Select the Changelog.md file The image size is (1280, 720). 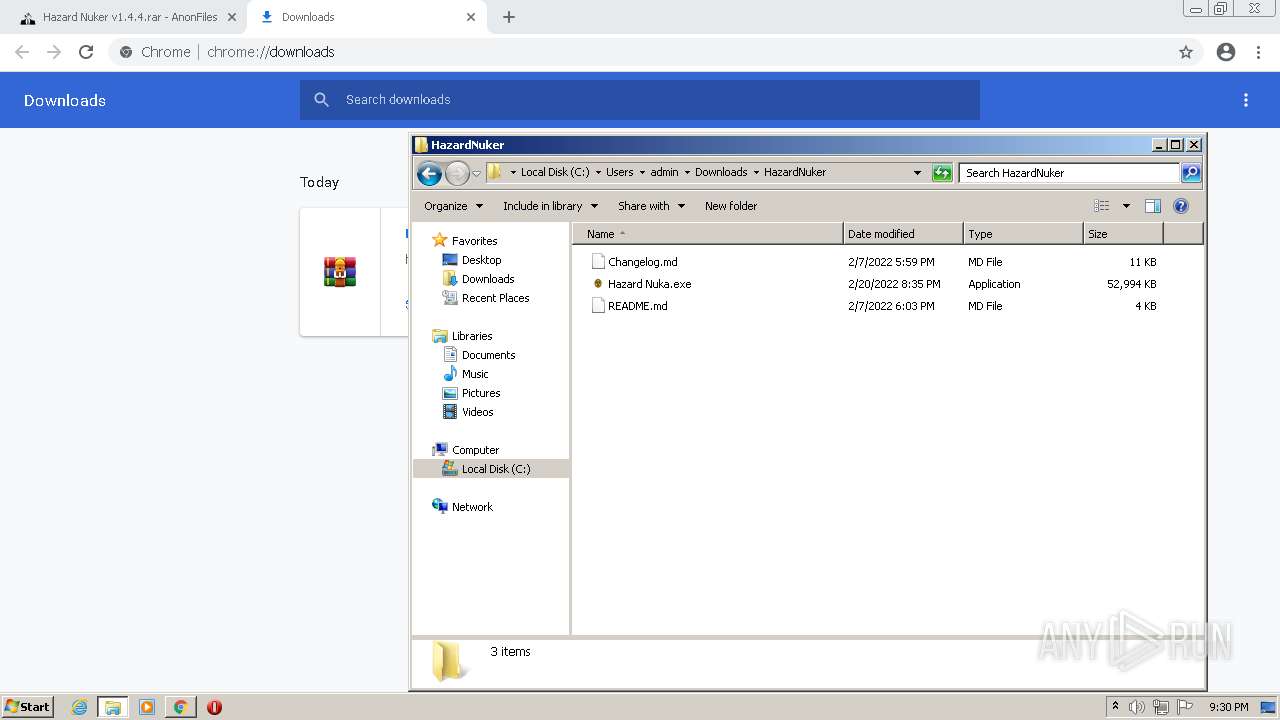[642, 262]
